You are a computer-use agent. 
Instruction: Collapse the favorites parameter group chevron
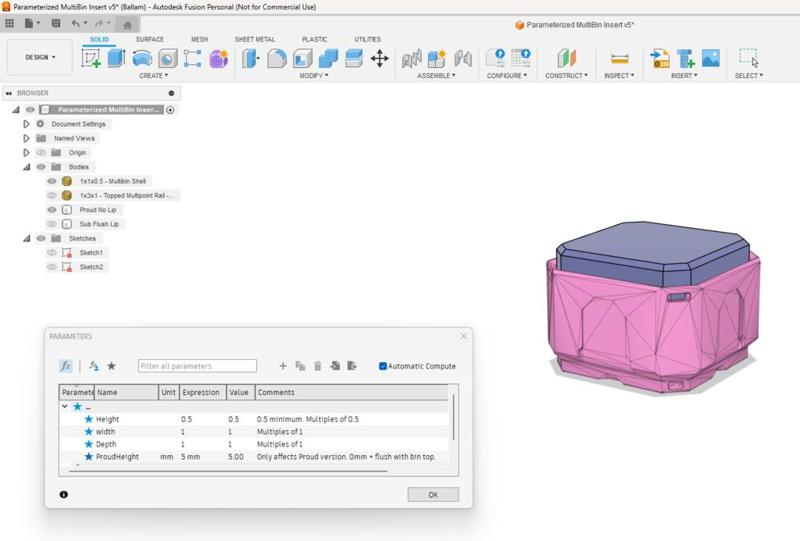pyautogui.click(x=65, y=407)
